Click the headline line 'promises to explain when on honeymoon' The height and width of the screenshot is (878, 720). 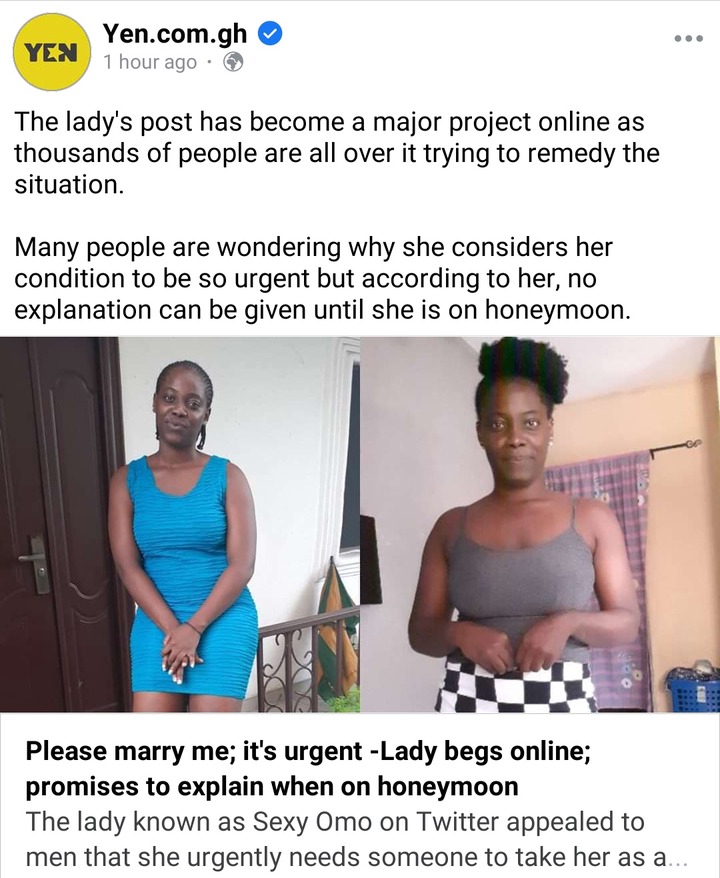click(x=272, y=787)
